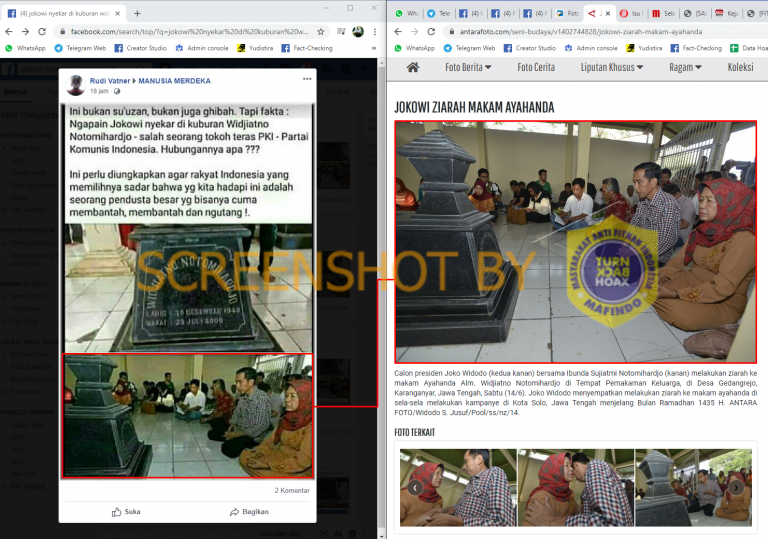Open a new tab in the Facebook window
The width and height of the screenshot is (768, 539).
point(137,13)
